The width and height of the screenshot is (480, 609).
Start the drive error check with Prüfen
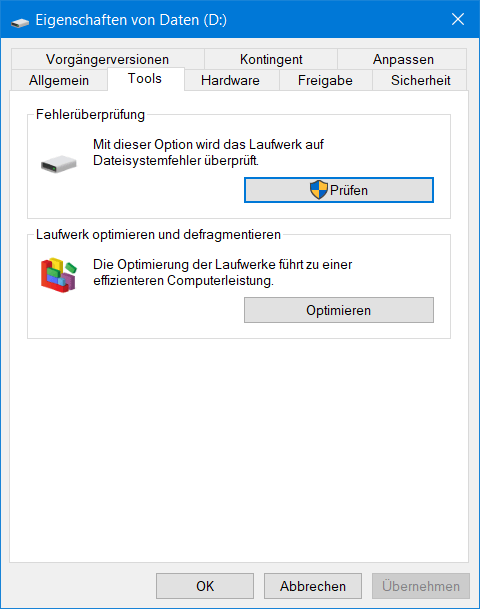coord(339,190)
